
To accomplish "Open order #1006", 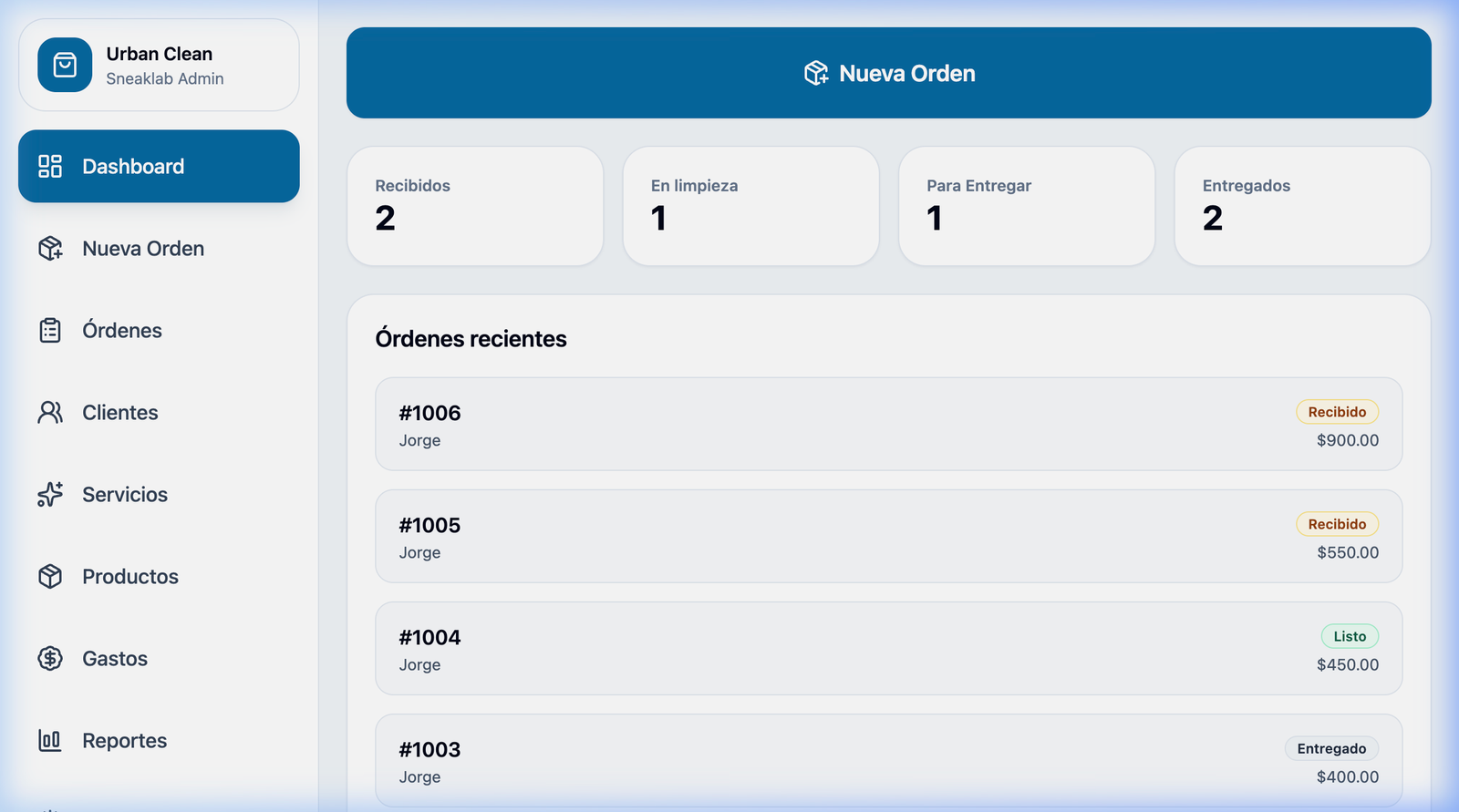I will pos(889,424).
